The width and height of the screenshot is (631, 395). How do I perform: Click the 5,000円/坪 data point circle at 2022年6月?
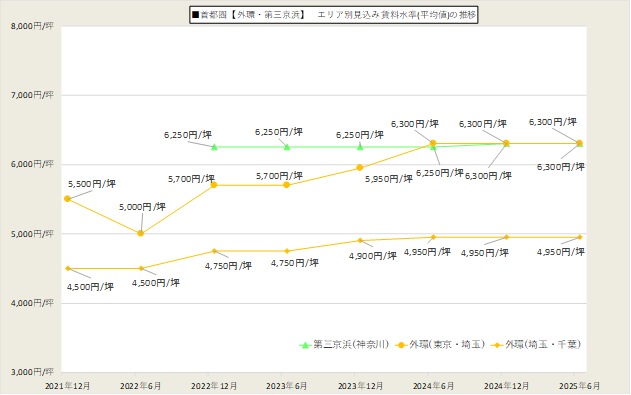140,233
